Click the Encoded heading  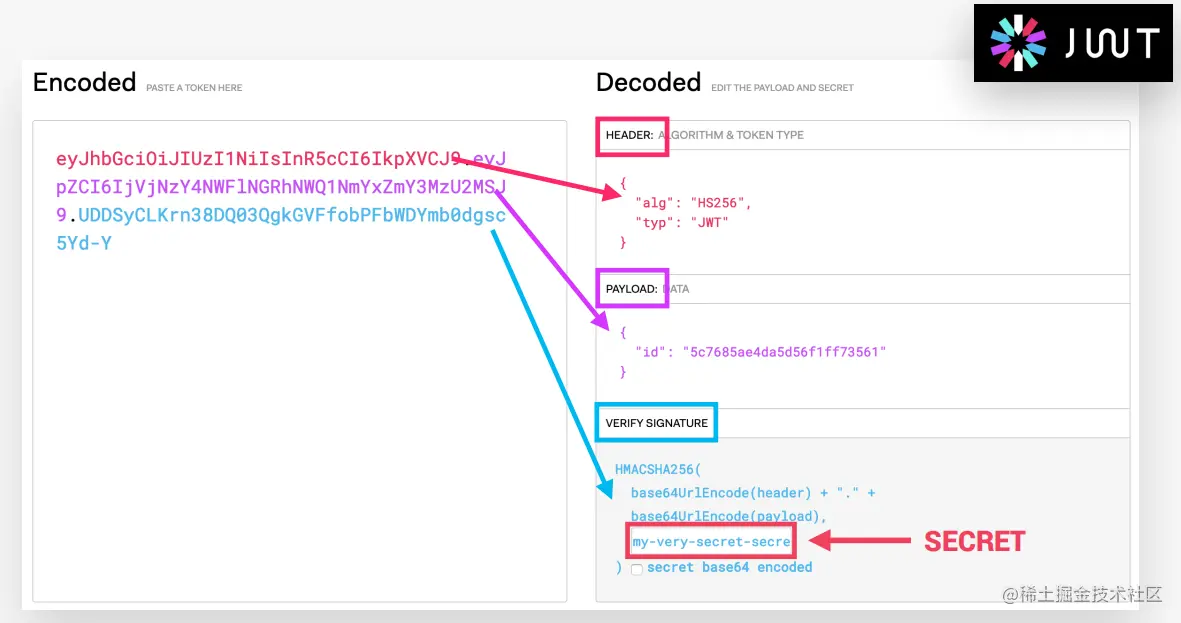pos(84,82)
